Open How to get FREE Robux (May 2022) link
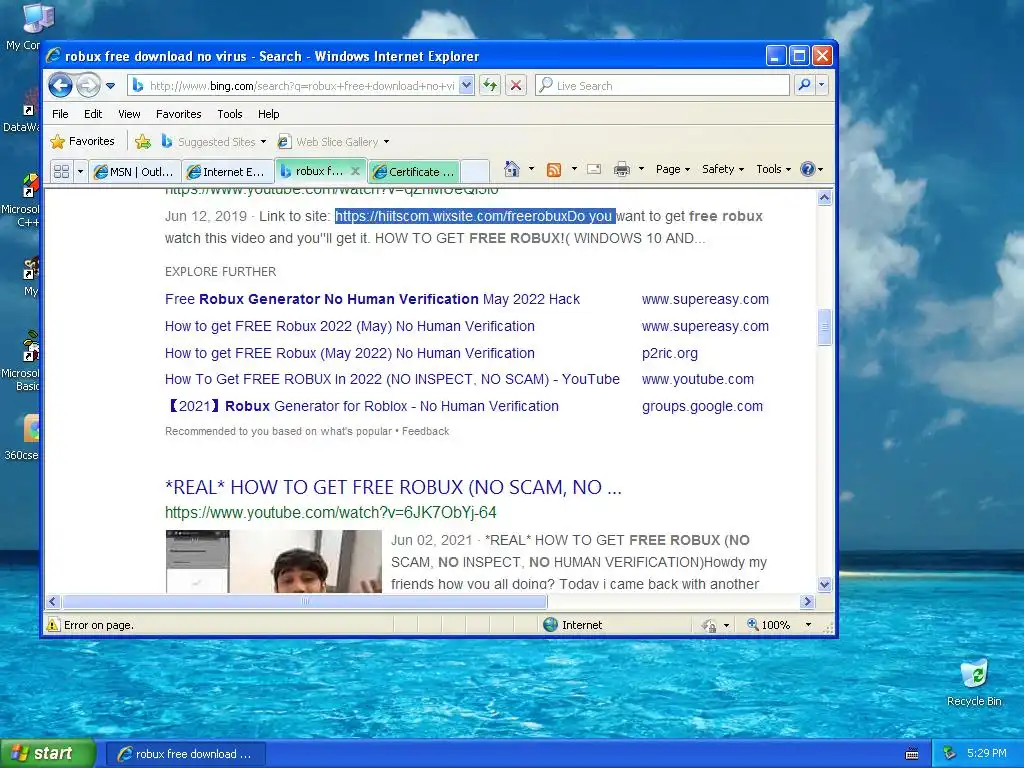This screenshot has width=1024, height=768. click(349, 353)
